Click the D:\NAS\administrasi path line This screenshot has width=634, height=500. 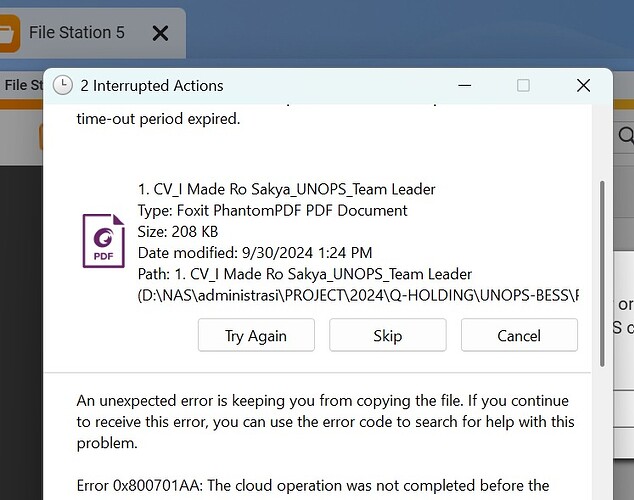point(358,295)
